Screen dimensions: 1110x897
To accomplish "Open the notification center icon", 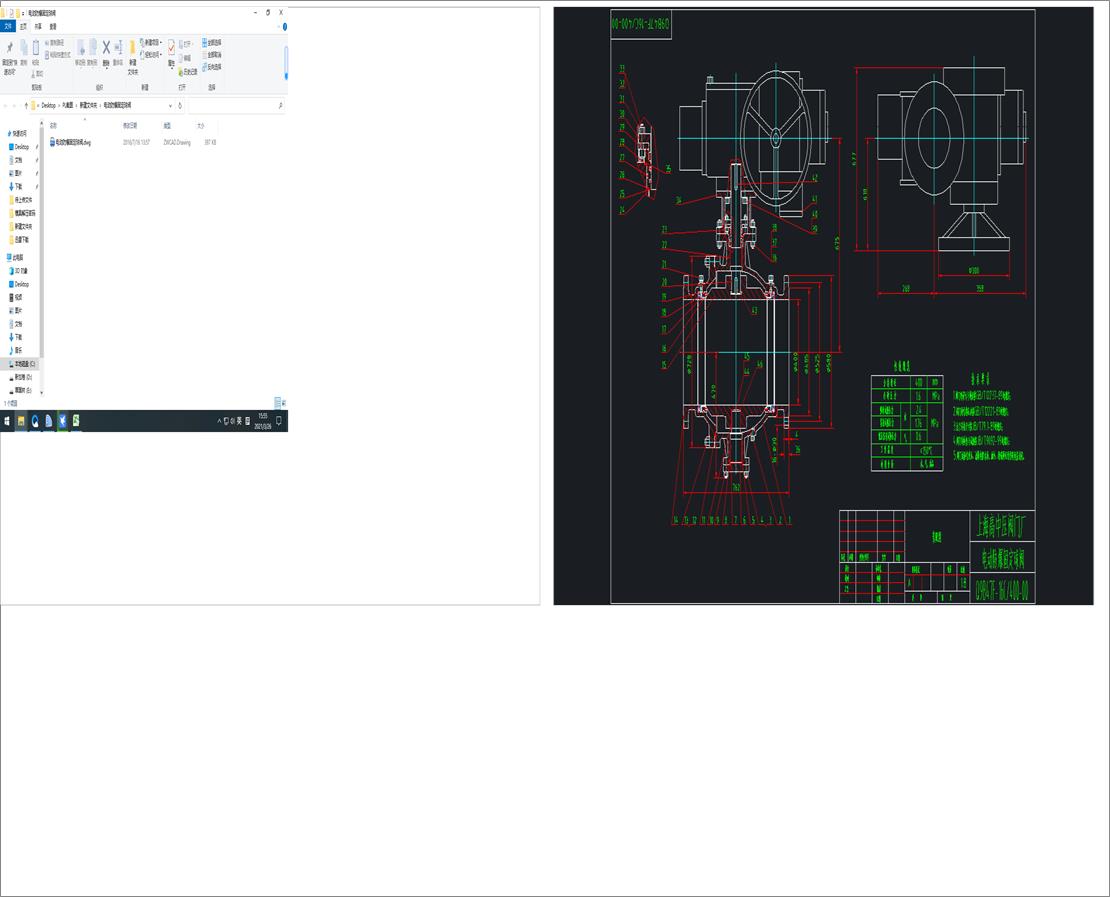I will click(x=279, y=421).
